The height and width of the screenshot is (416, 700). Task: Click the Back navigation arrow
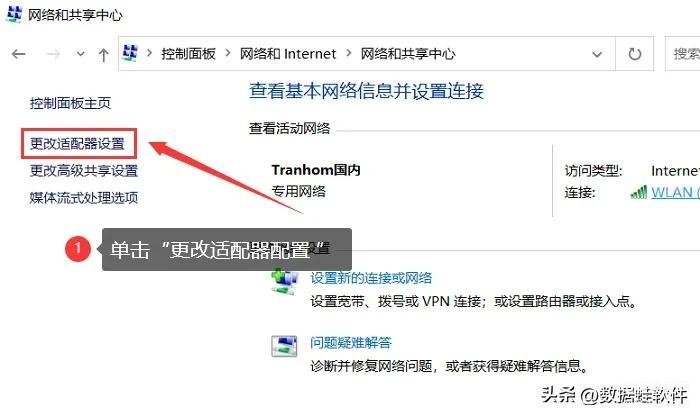[x=18, y=54]
